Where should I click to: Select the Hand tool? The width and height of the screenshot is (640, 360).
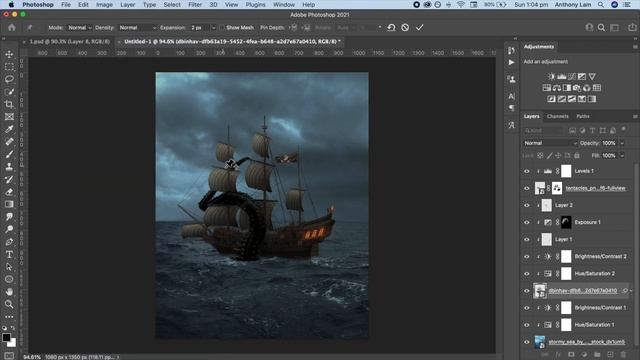click(9, 292)
